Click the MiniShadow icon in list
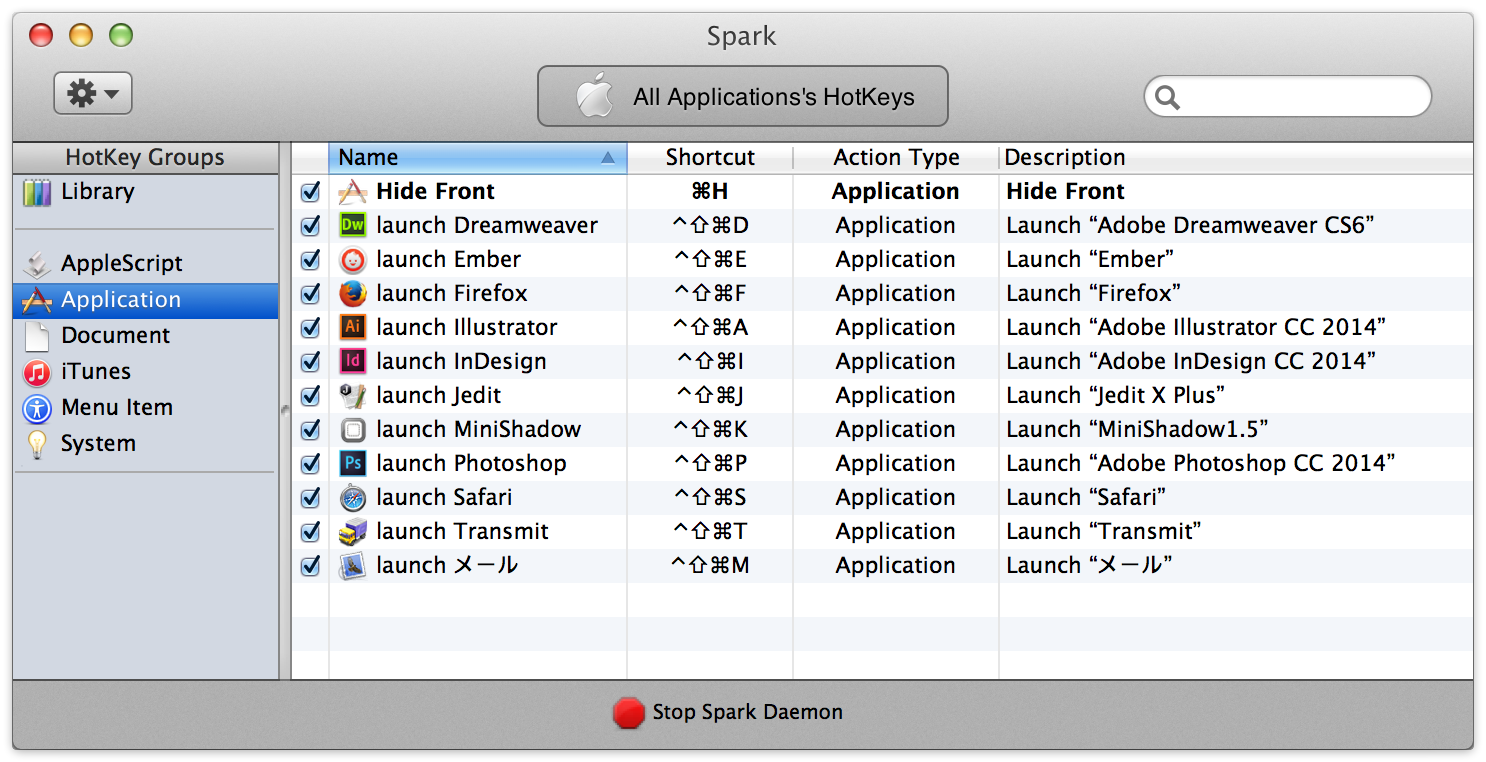The image size is (1486, 762). pyautogui.click(x=352, y=429)
